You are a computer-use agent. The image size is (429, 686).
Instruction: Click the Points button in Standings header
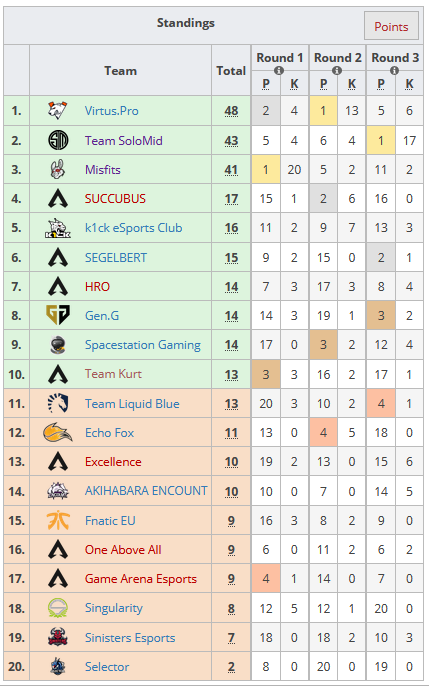[x=391, y=26]
